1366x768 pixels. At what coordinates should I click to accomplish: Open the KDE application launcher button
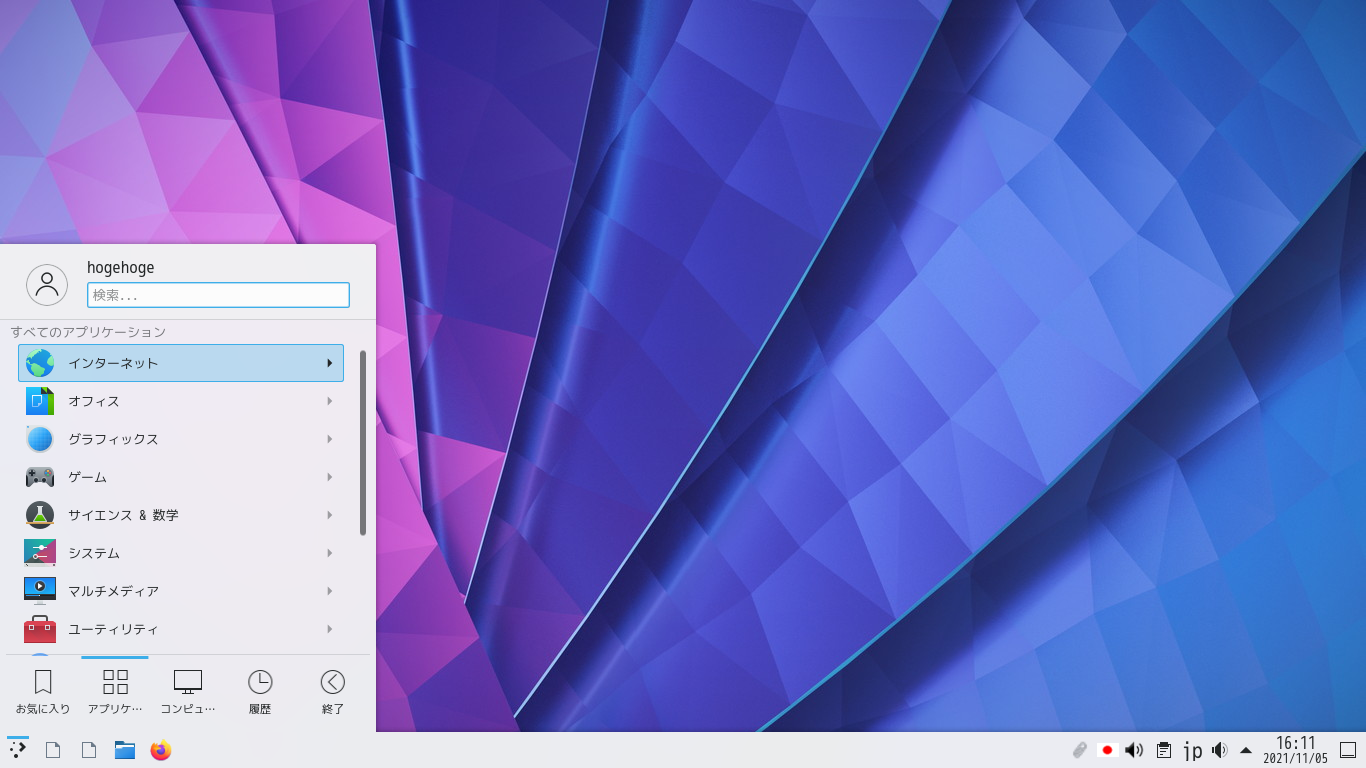pyautogui.click(x=18, y=749)
